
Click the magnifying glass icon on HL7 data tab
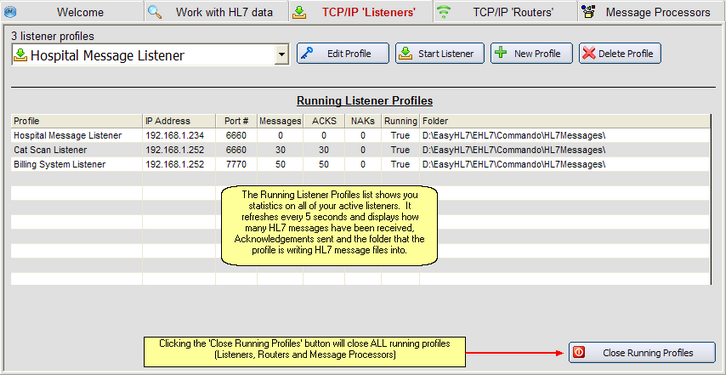155,12
